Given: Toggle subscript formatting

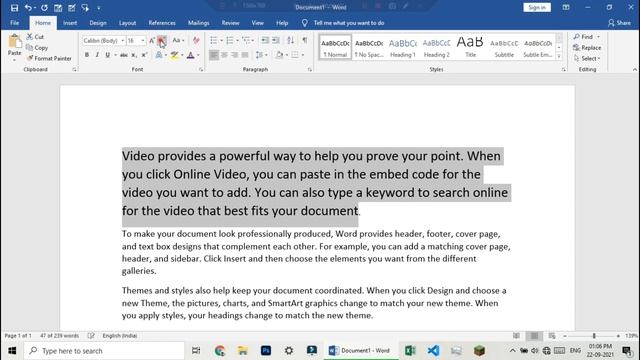Looking at the screenshot, I should click(134, 55).
